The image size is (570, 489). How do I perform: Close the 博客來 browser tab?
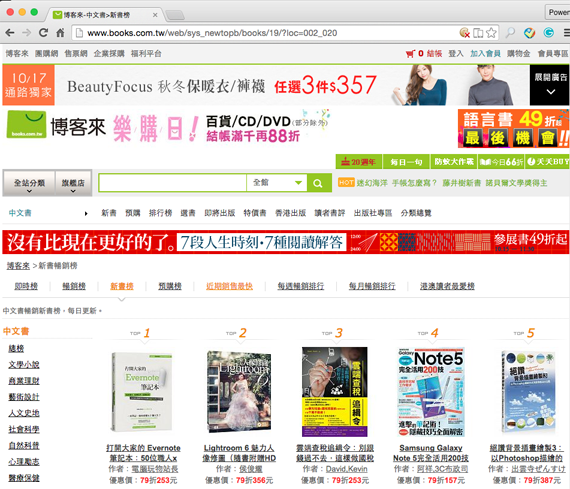(x=155, y=15)
